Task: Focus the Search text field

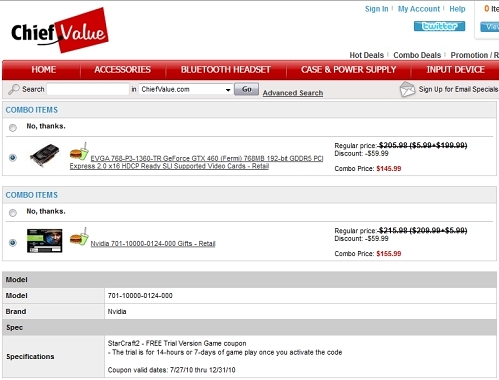Action: point(88,89)
